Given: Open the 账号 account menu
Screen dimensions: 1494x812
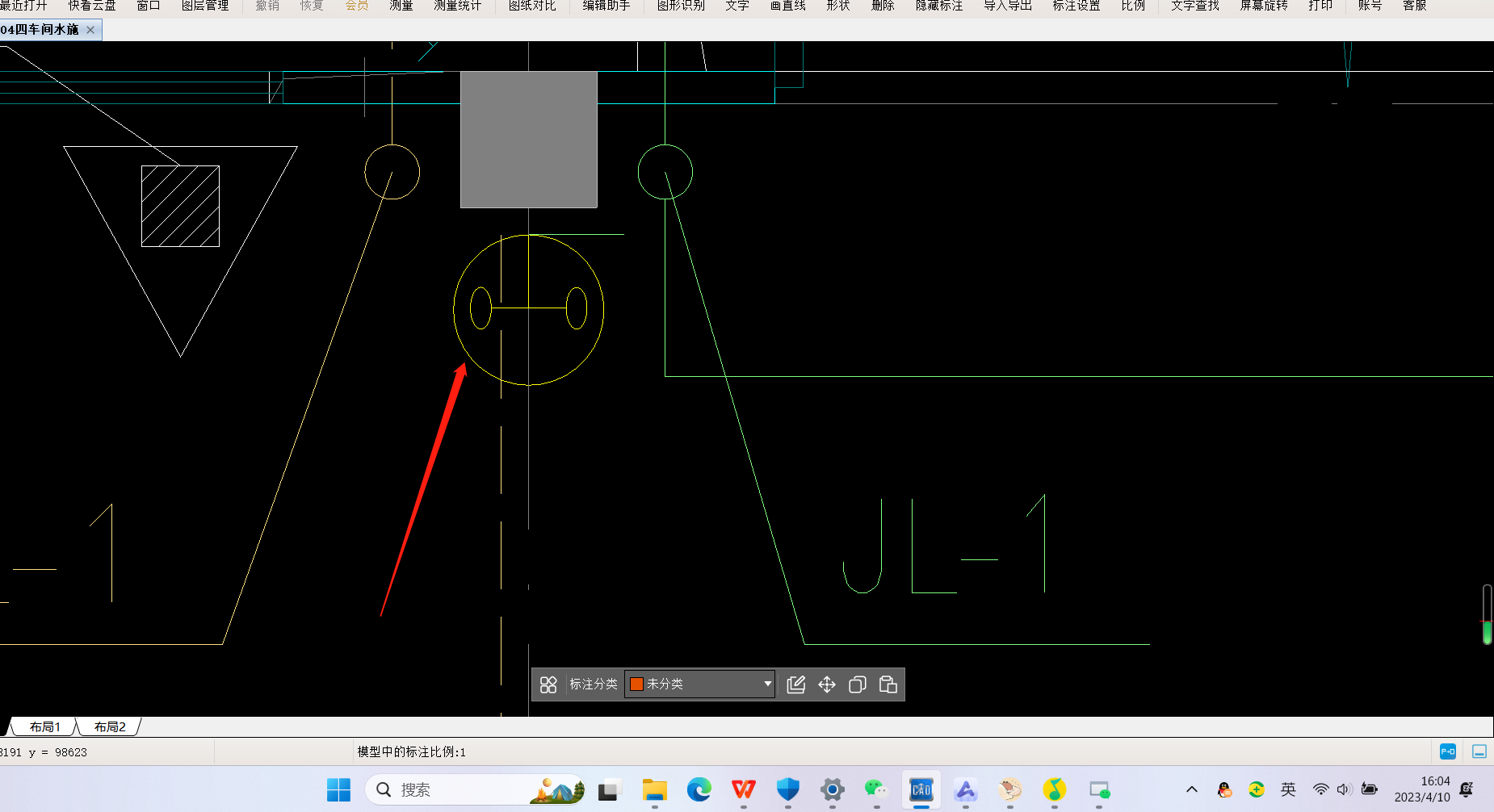Looking at the screenshot, I should (x=1370, y=6).
